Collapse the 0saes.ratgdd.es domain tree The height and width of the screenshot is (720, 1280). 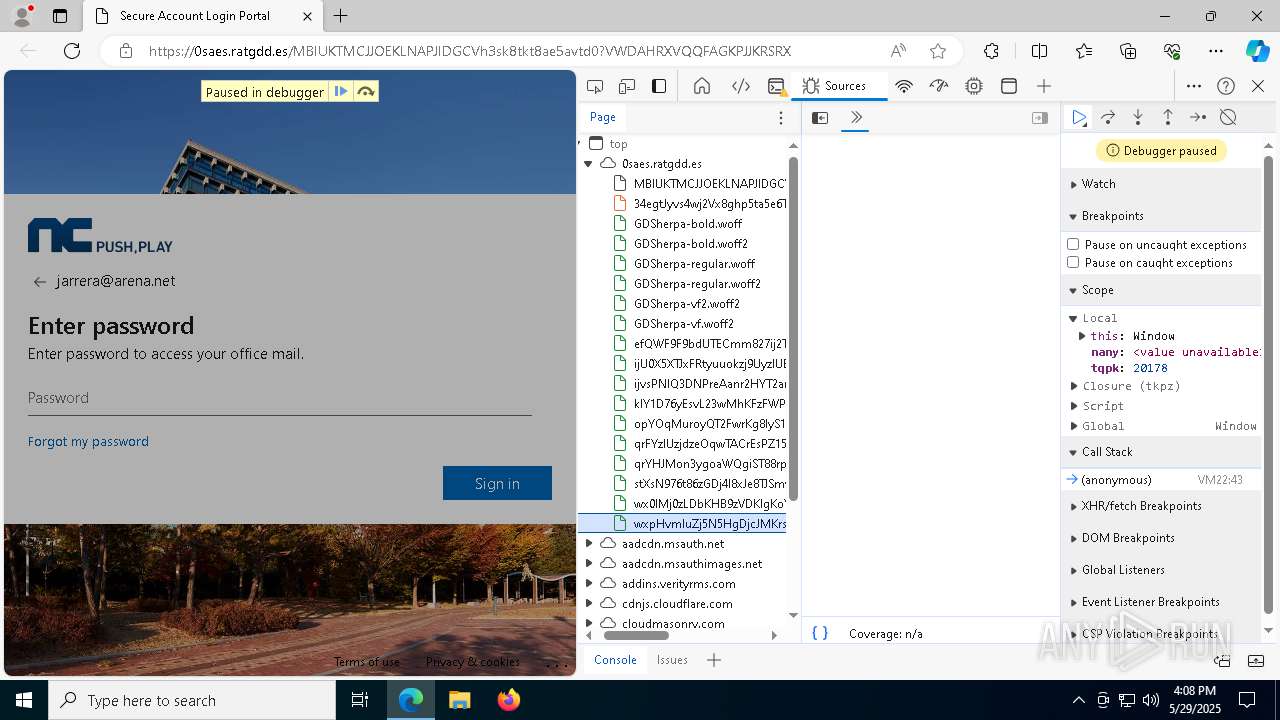pos(589,163)
